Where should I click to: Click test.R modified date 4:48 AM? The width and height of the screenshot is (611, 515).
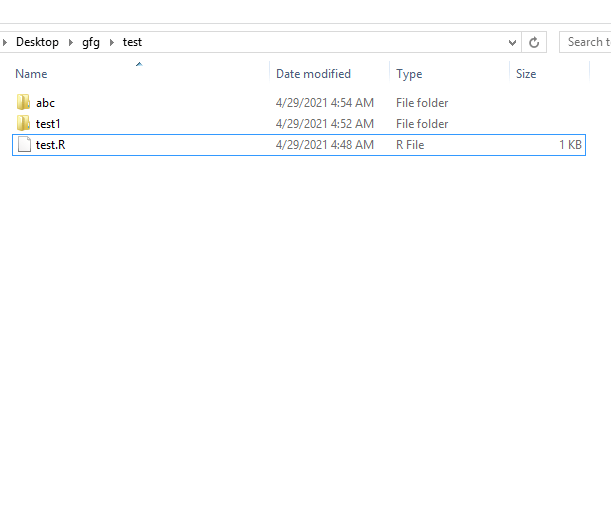coord(325,145)
